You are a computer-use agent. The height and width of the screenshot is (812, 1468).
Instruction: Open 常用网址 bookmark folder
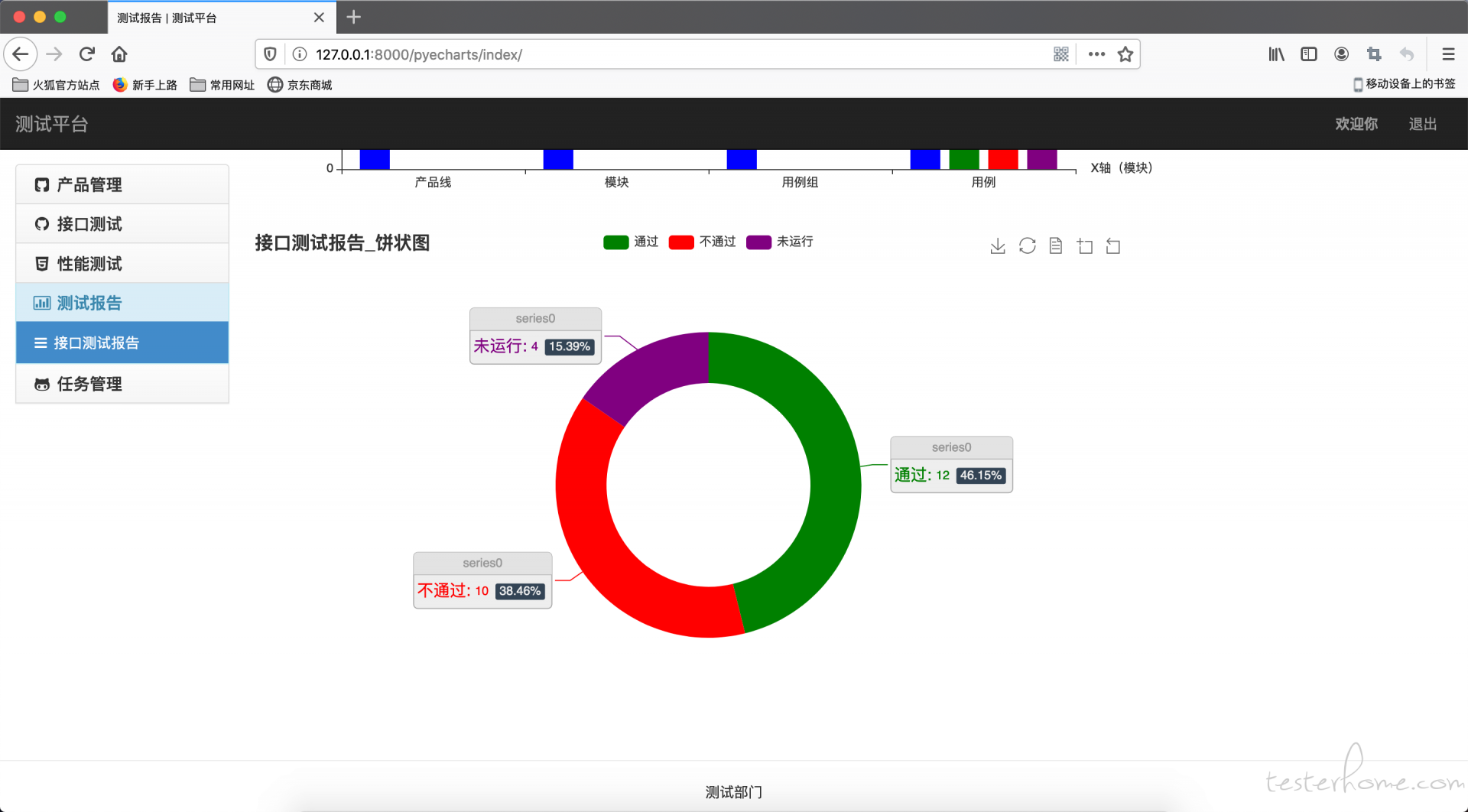tap(222, 85)
